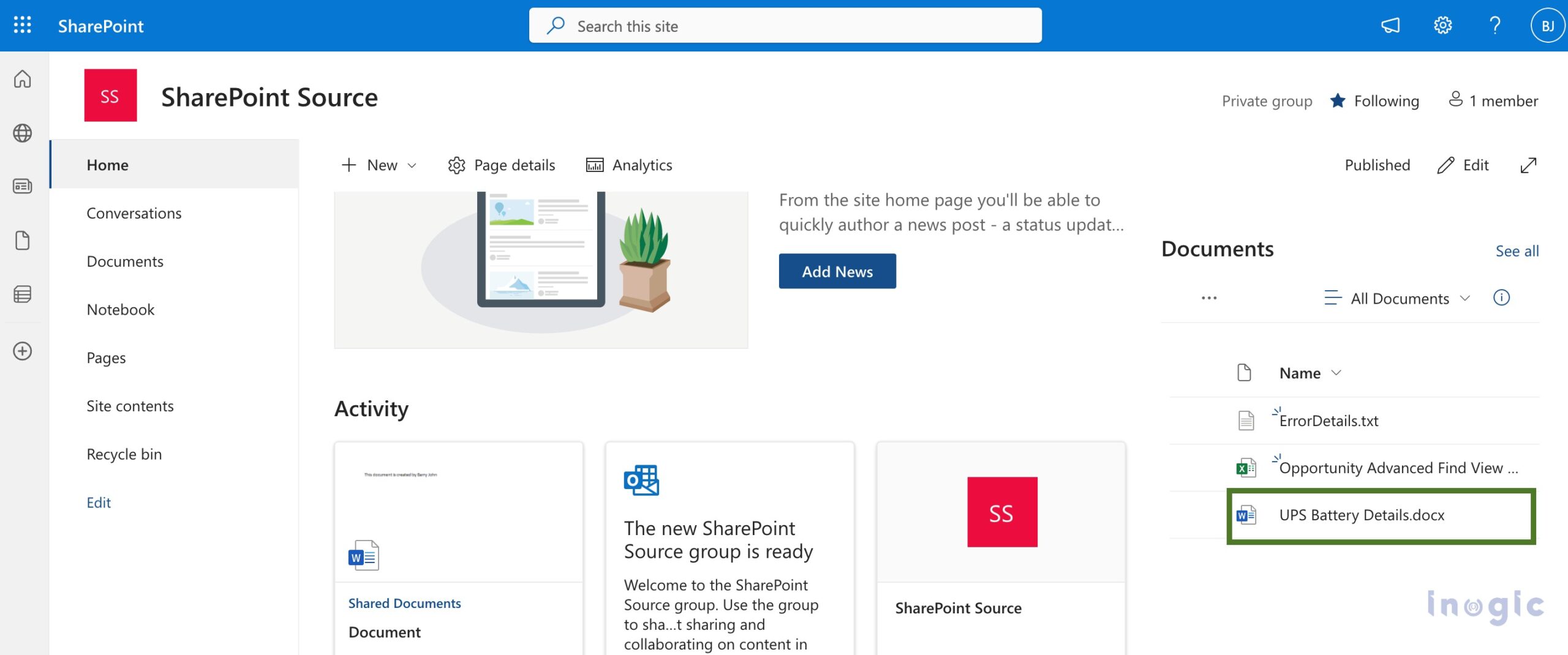Viewport: 1568px width, 655px height.
Task: Open the Documents info icon
Action: click(1501, 298)
